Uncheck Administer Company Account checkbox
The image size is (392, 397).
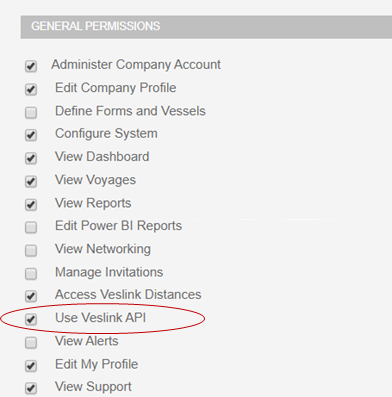[x=31, y=66]
